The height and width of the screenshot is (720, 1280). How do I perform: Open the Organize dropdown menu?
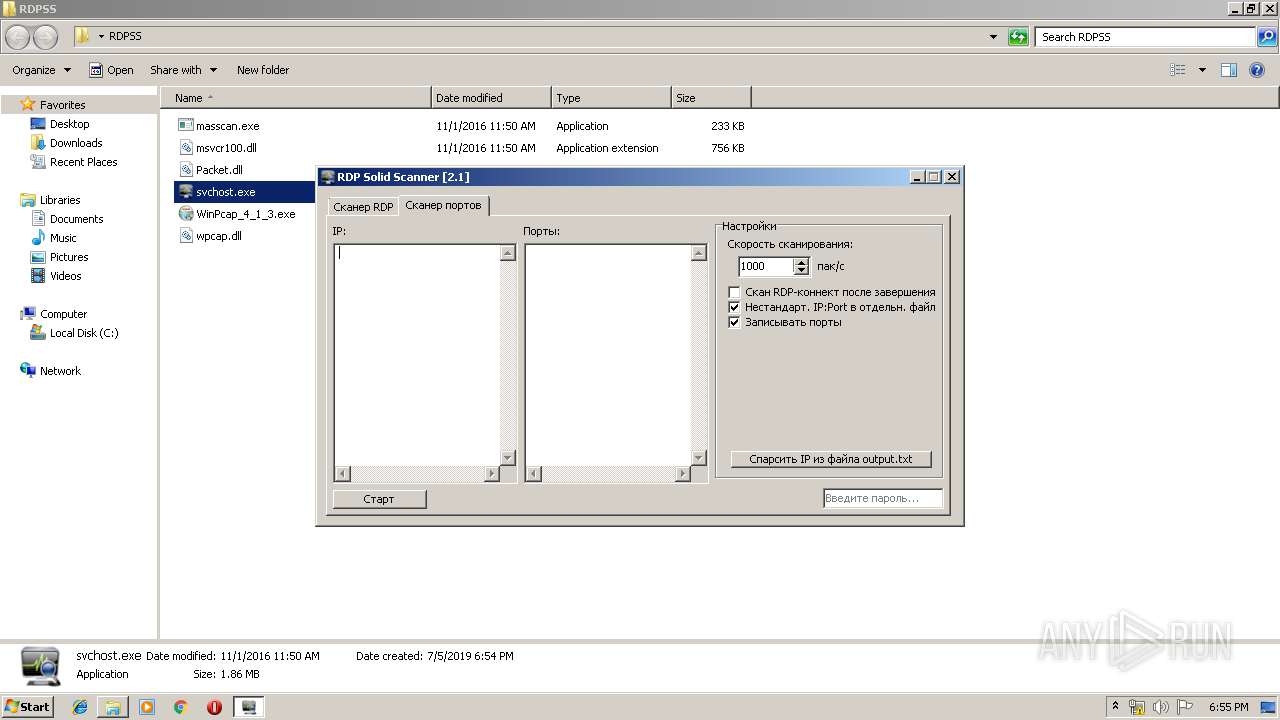[x=41, y=70]
